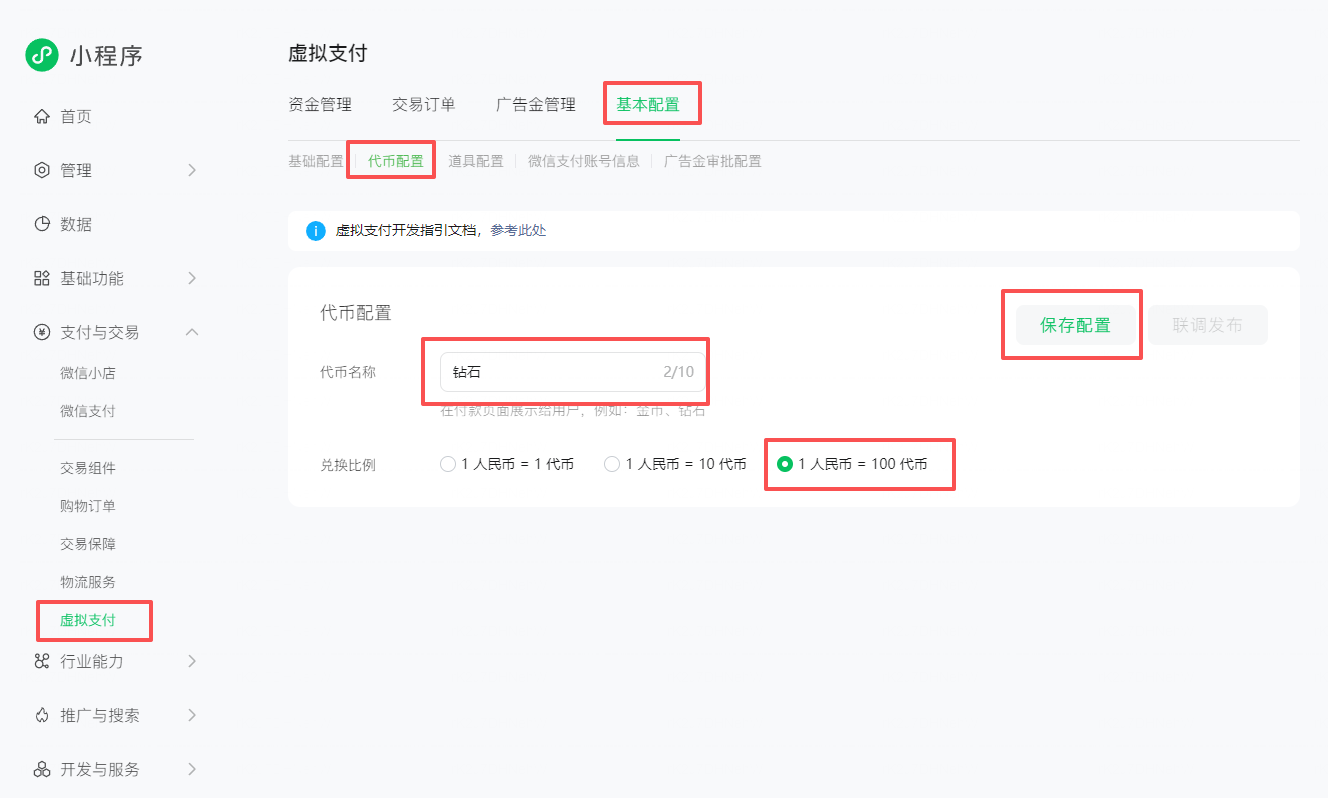Expand the 行业能力 menu chevron
1328x798 pixels.
[x=192, y=662]
